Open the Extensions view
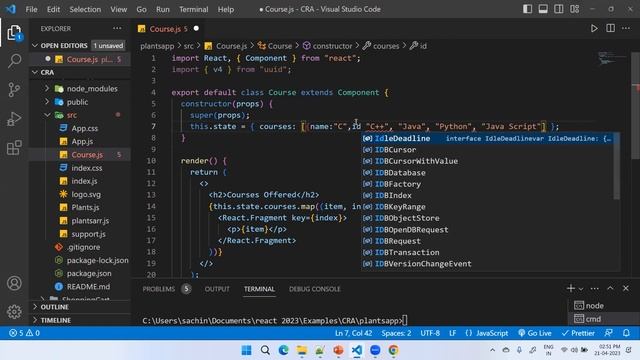The image size is (640, 360). point(14,148)
